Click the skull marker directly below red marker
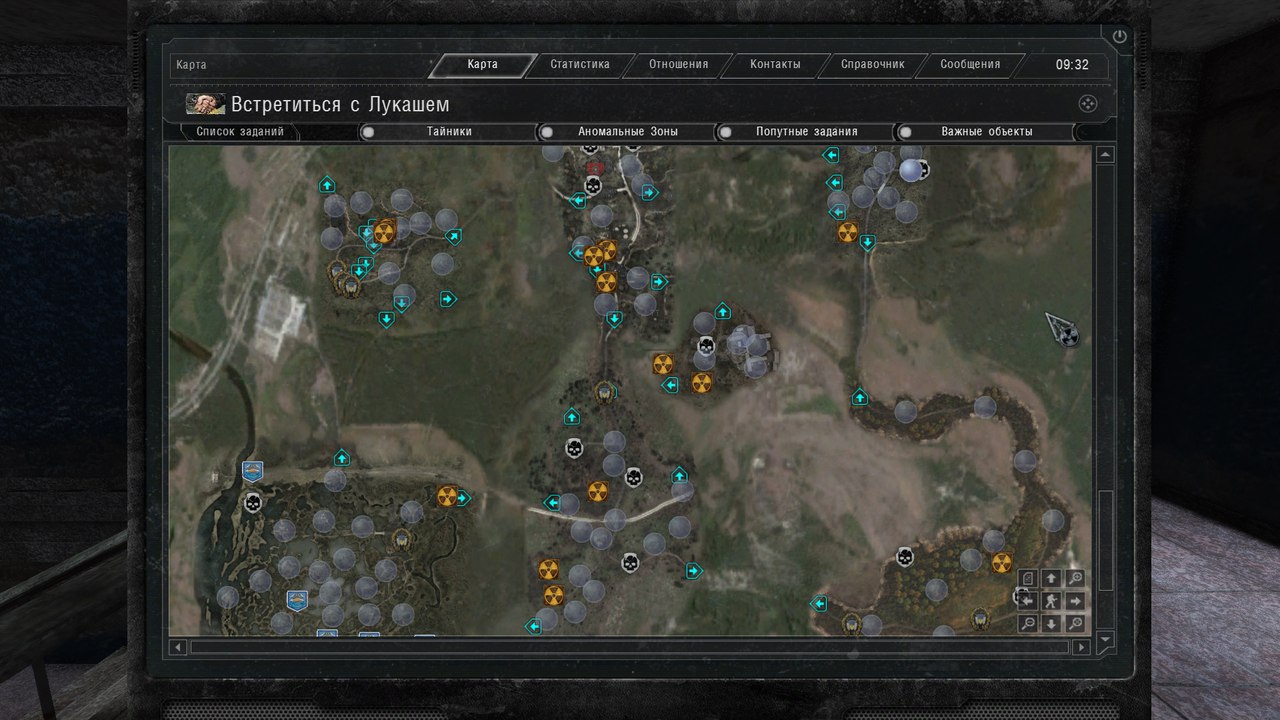This screenshot has height=720, width=1280. click(593, 186)
